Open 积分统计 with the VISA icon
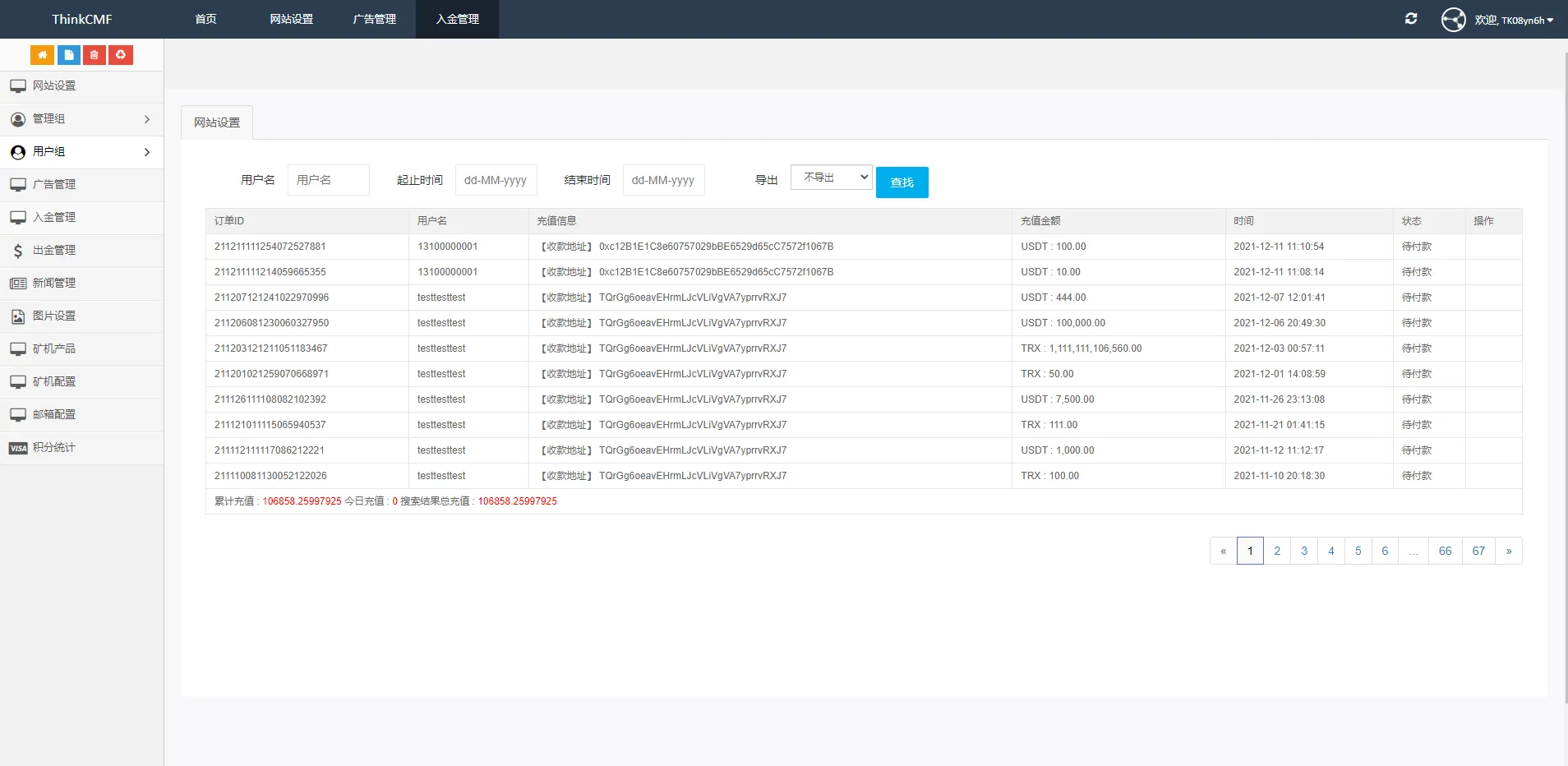The width and height of the screenshot is (1568, 766). [x=54, y=448]
